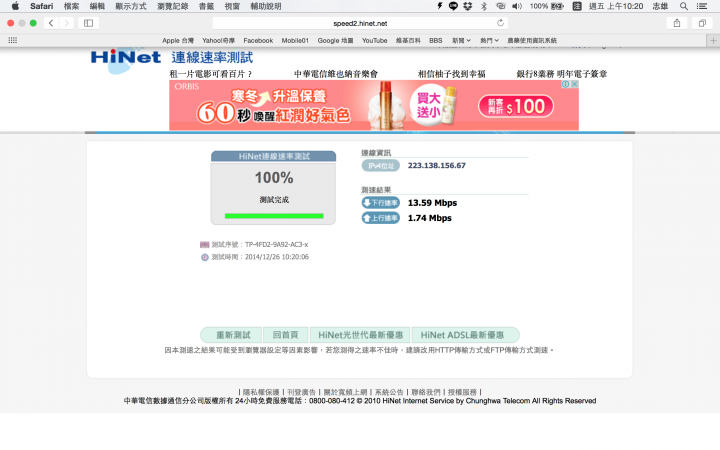Image resolution: width=720 pixels, height=450 pixels.
Task: Open the 刊登廣告 footer link
Action: point(301,392)
